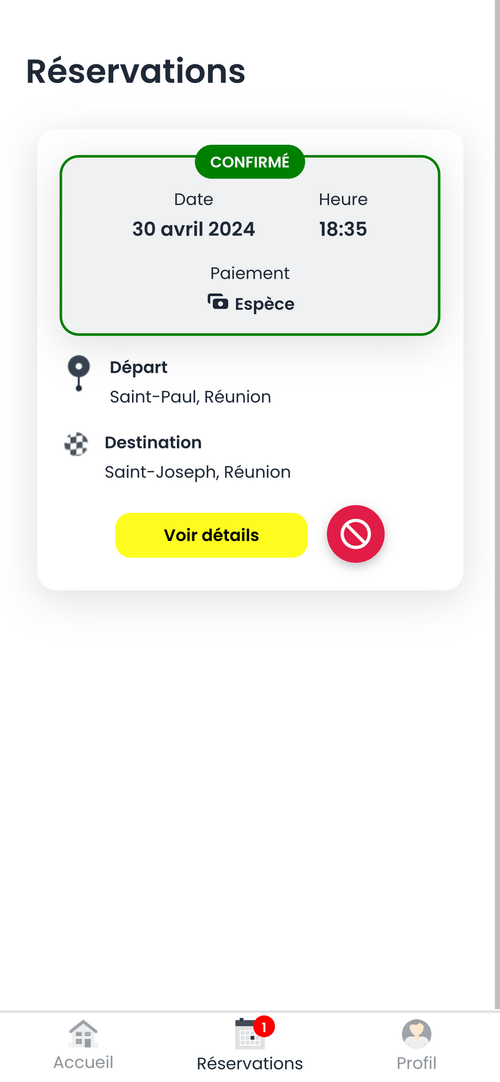
Task: Switch to the Accueil tab
Action: coord(83,1045)
